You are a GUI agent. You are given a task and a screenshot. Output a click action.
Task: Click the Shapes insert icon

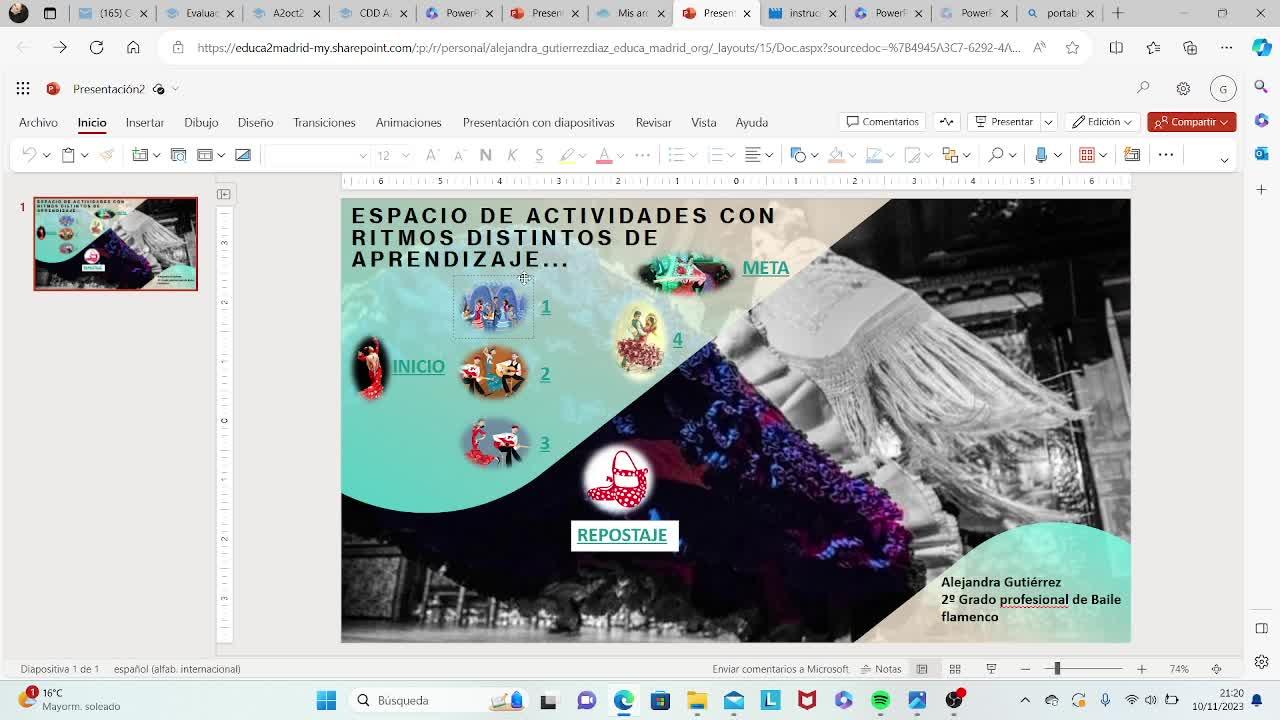click(x=797, y=155)
